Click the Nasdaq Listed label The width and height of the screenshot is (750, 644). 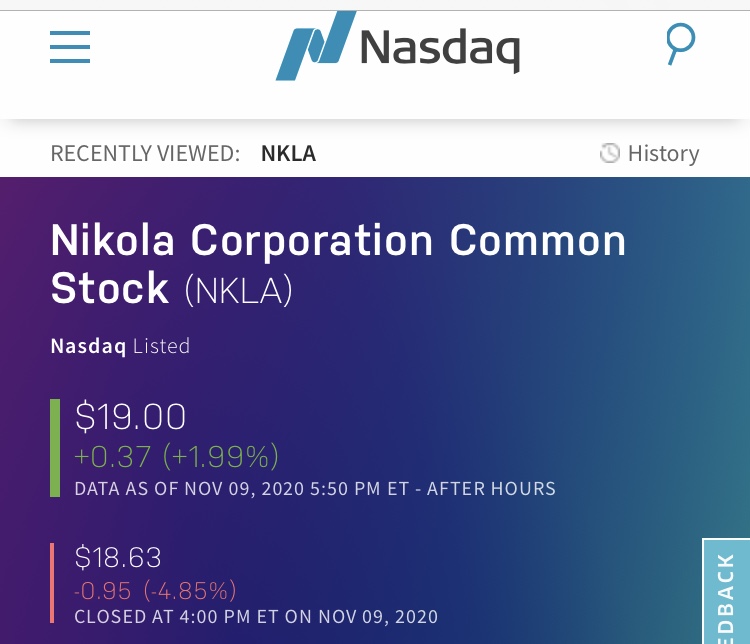click(x=120, y=346)
